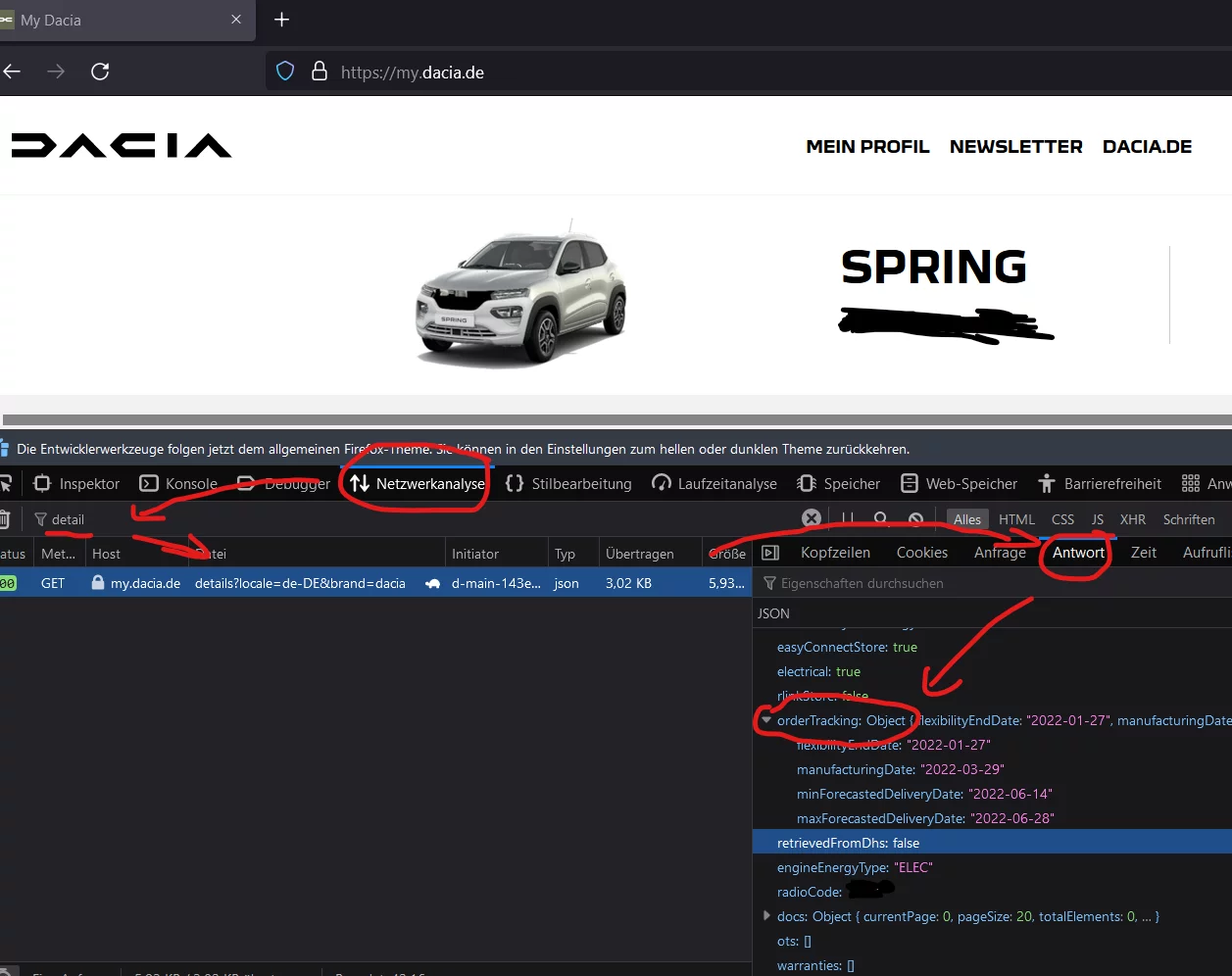Screen dimensions: 1232x976
Task: Sort by the Typ column header
Action: tap(572, 554)
